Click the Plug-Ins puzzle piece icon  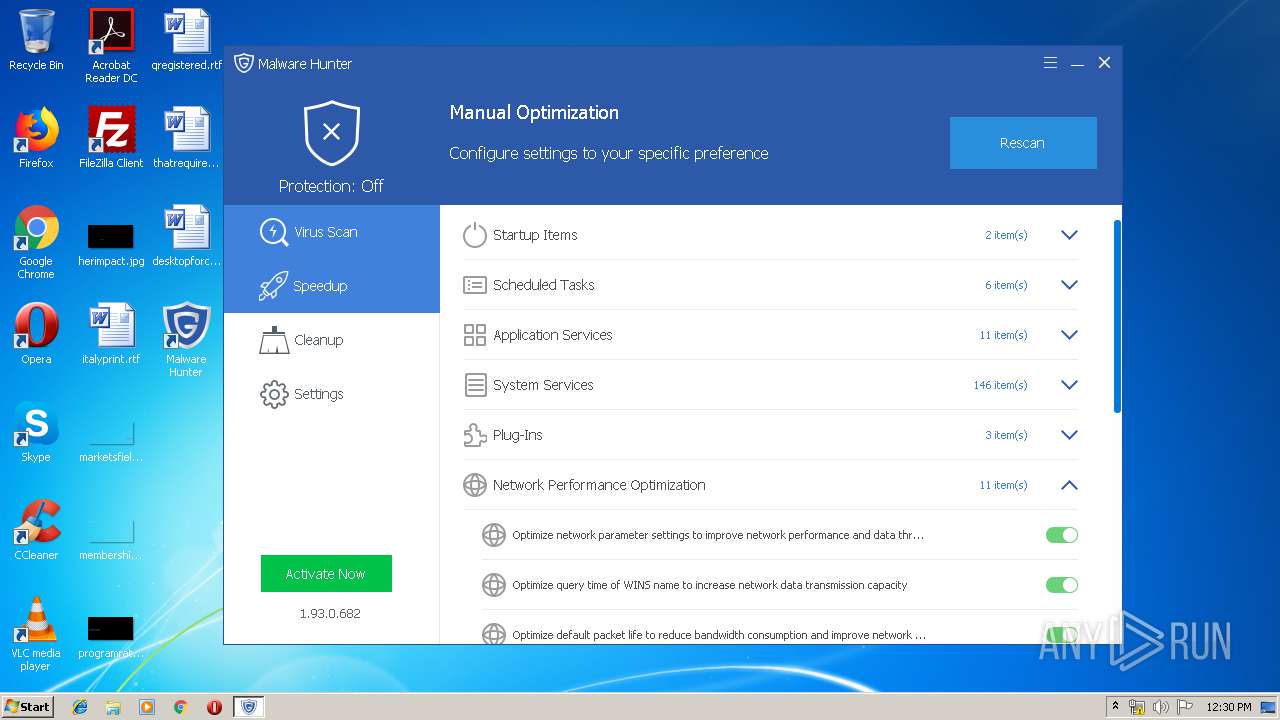click(474, 435)
